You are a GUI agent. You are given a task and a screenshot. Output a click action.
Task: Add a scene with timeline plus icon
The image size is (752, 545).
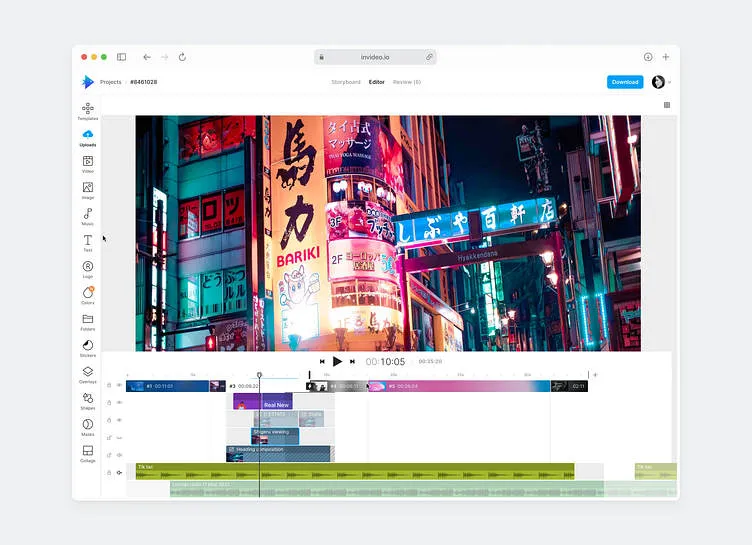595,375
